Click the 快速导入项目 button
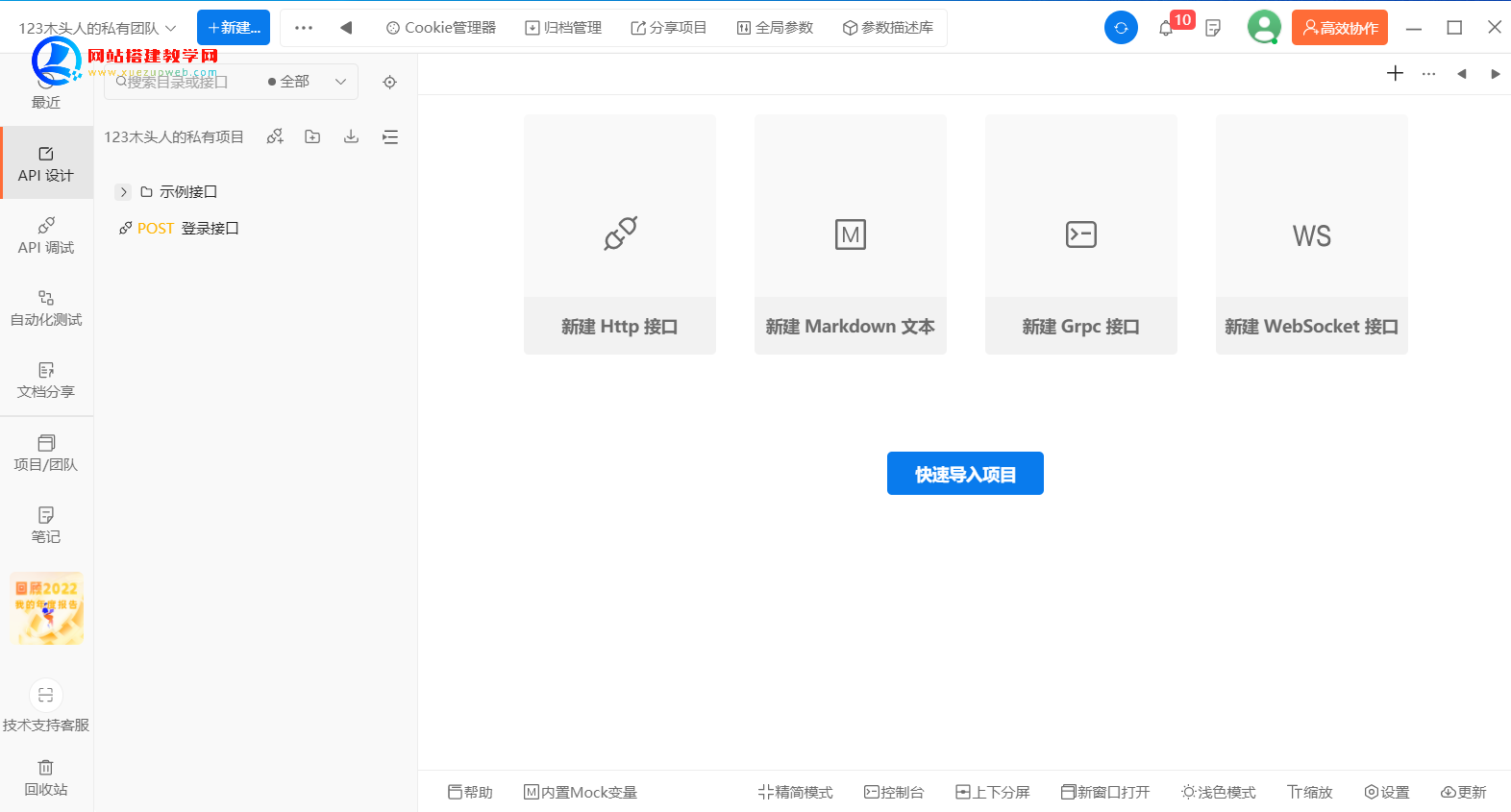The width and height of the screenshot is (1511, 812). click(x=965, y=474)
